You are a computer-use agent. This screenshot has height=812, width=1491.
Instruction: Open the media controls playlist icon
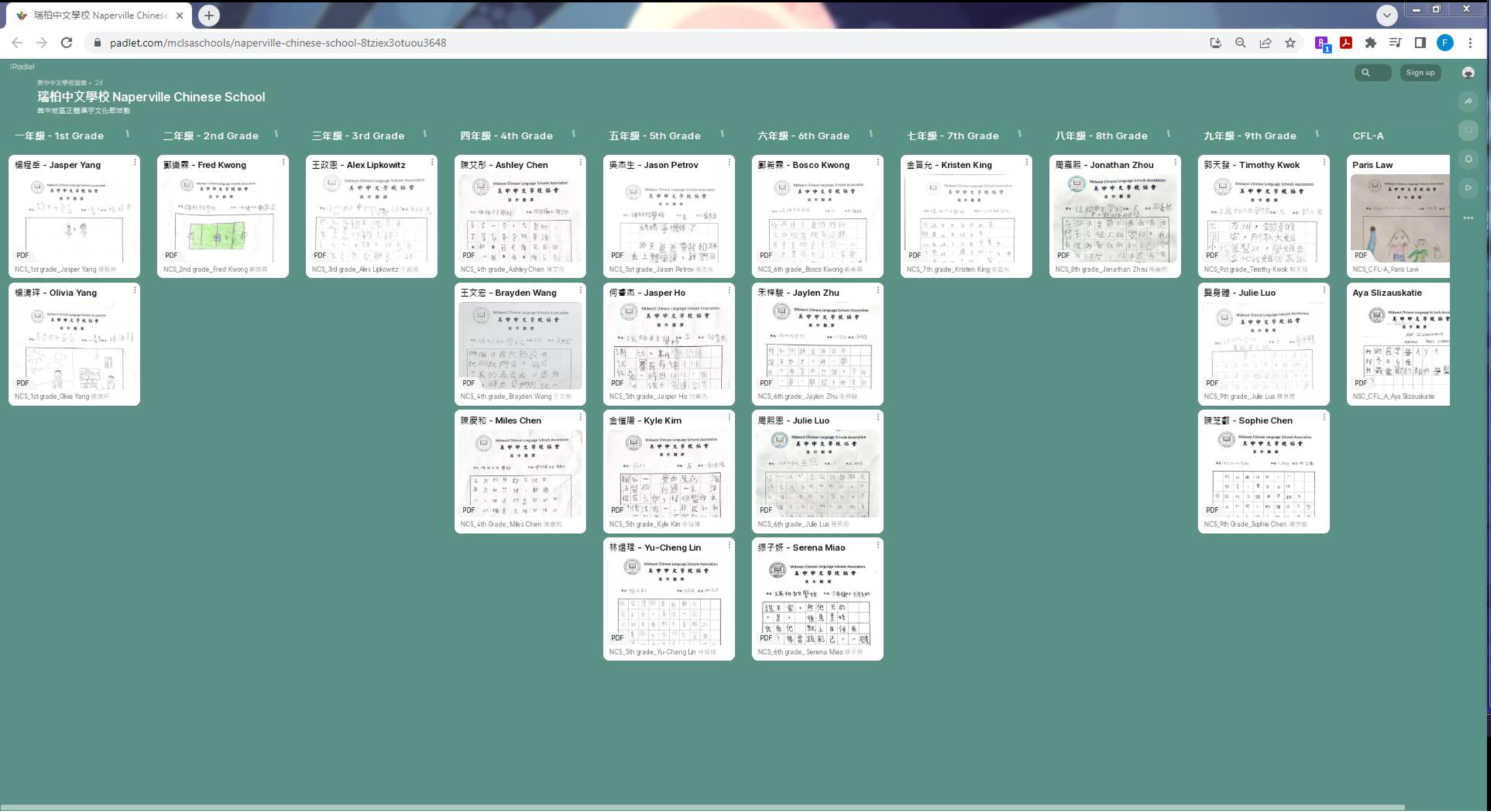pos(1395,43)
